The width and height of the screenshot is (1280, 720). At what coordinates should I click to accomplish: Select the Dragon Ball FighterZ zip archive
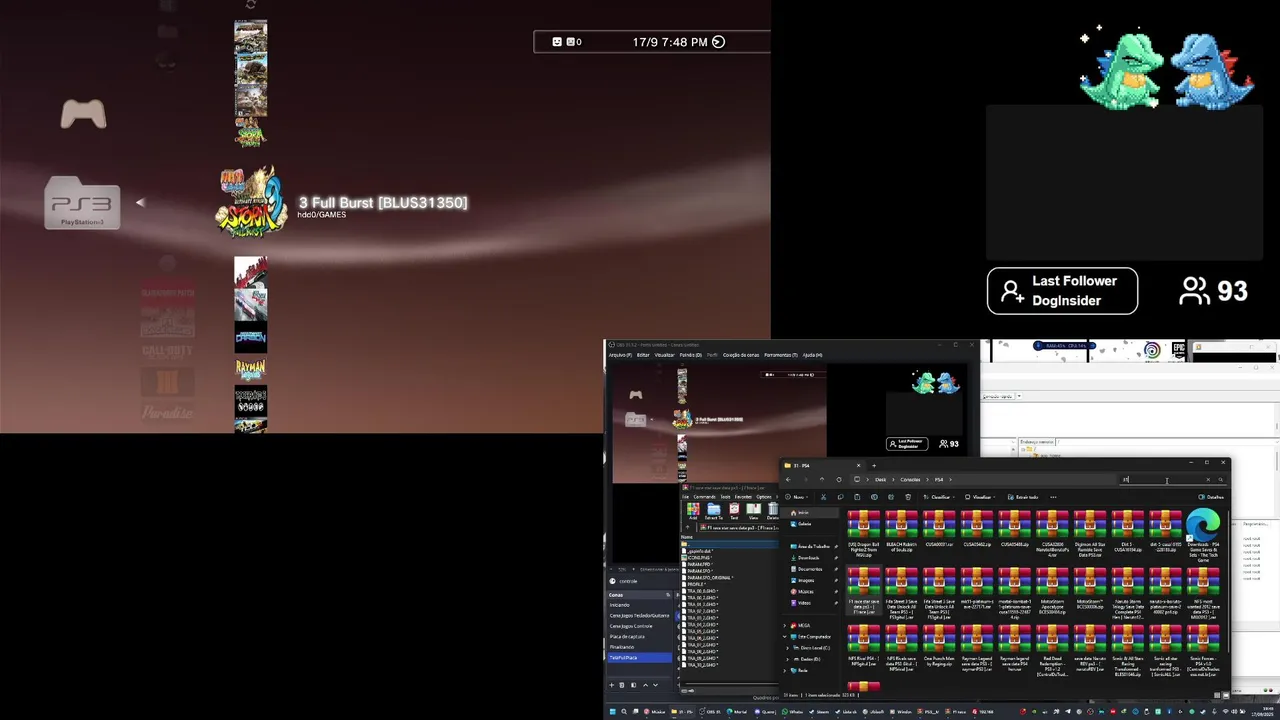863,533
